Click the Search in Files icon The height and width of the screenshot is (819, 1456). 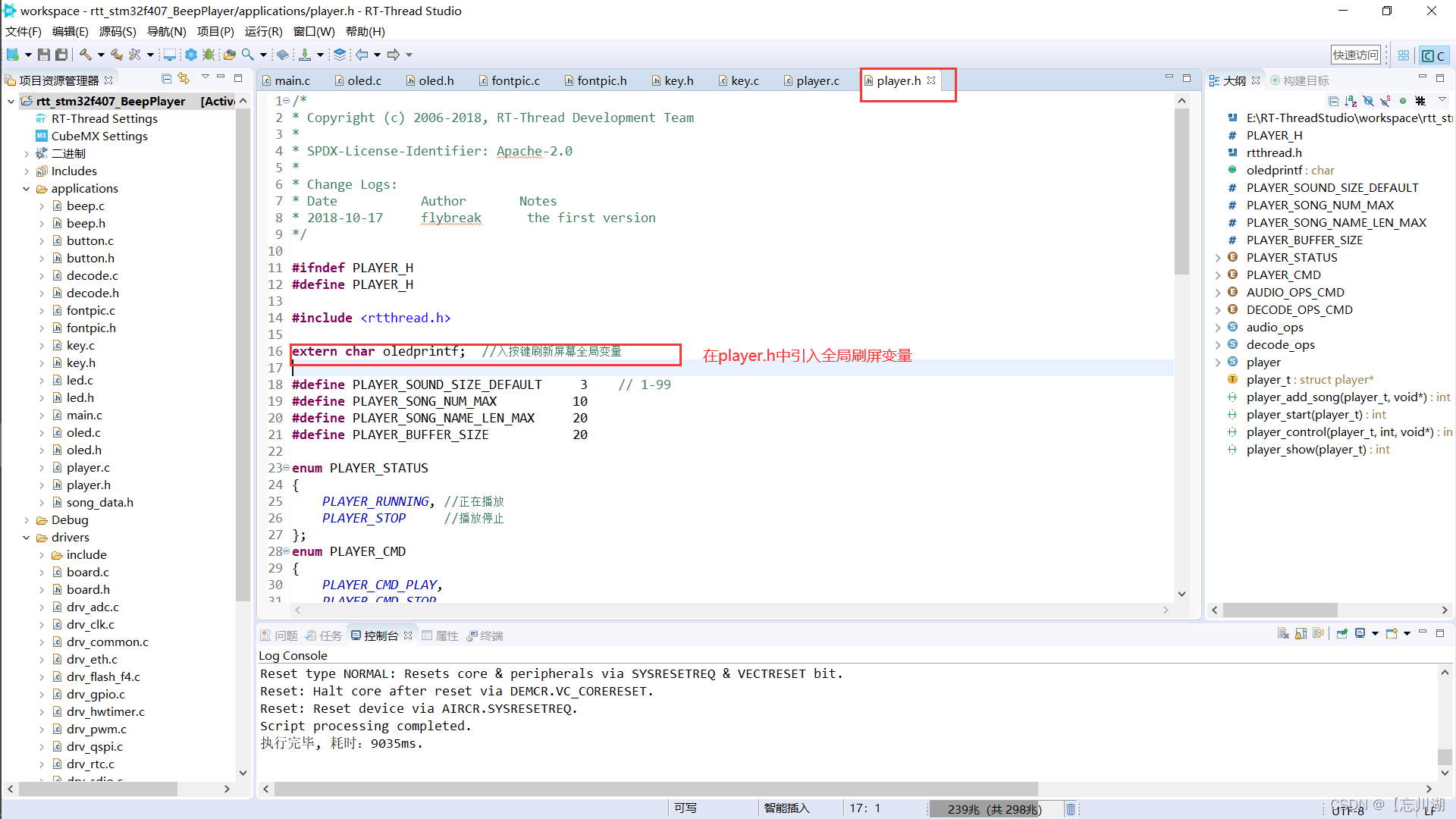click(x=247, y=55)
